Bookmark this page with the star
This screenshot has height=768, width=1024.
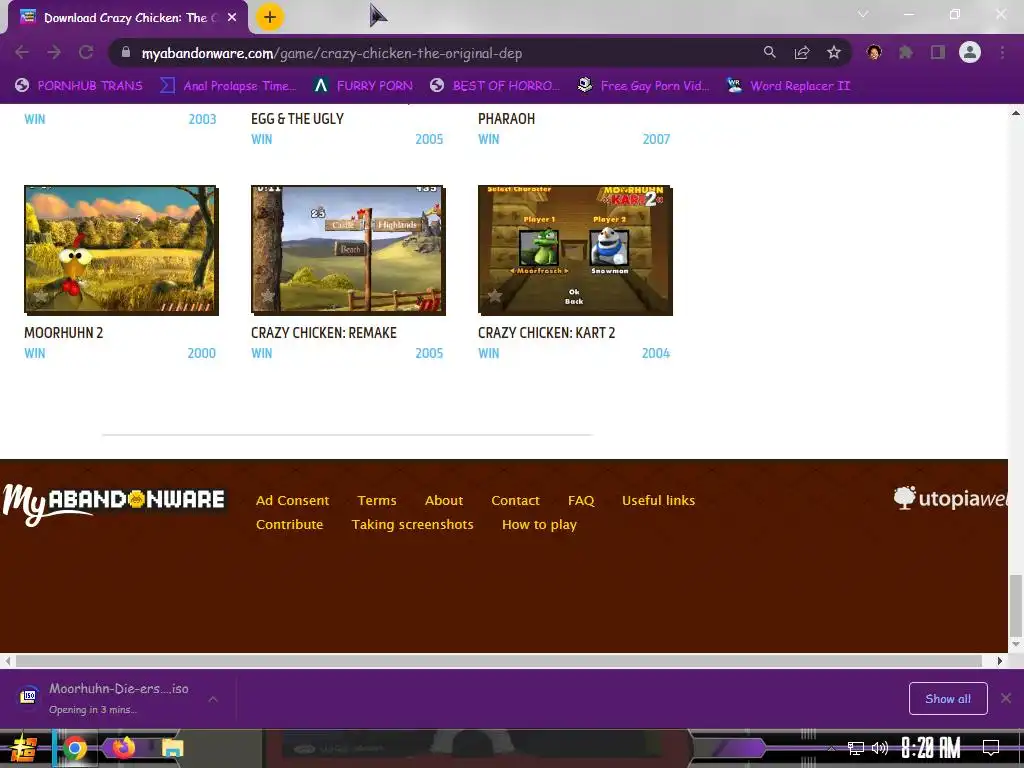(834, 53)
